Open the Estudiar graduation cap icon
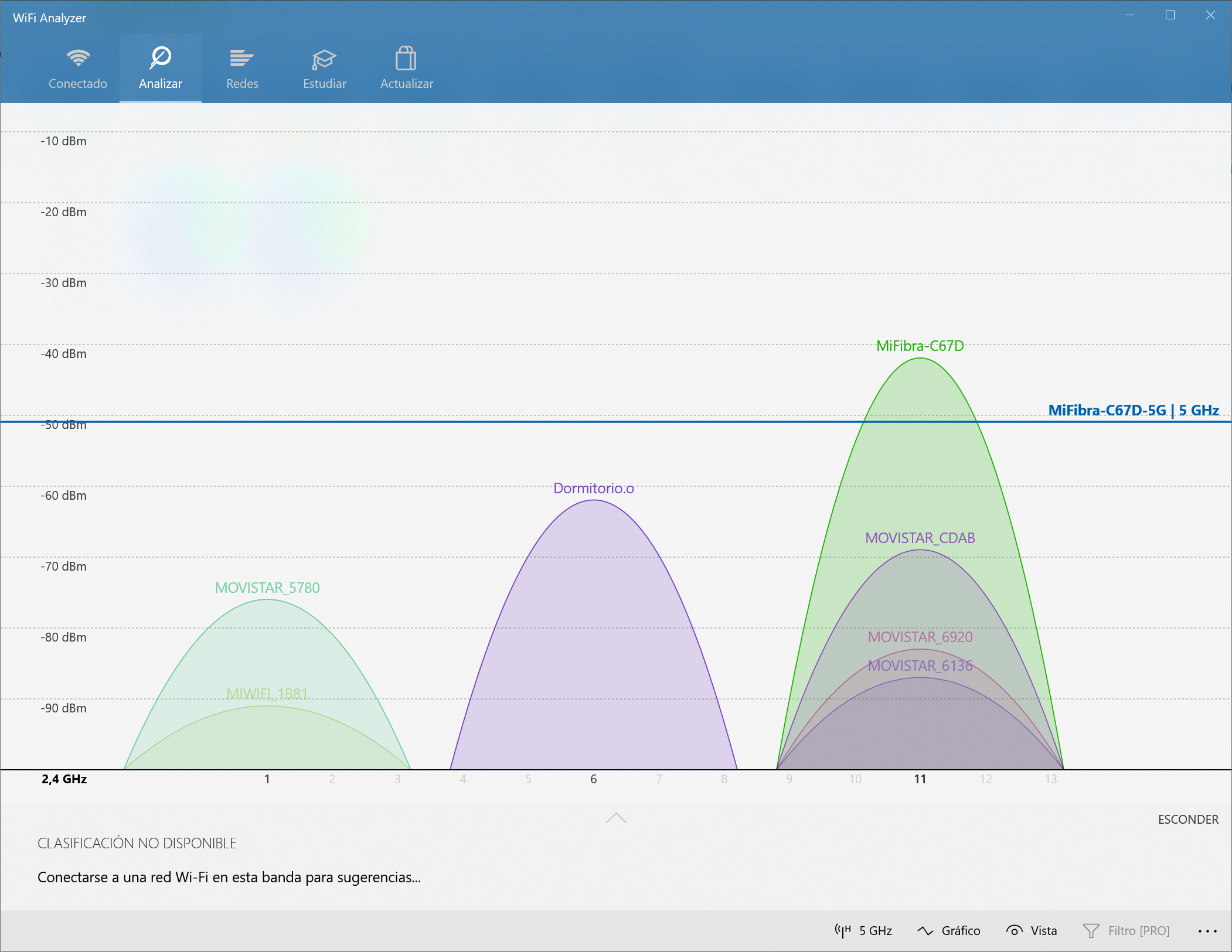1232x952 pixels. [324, 59]
